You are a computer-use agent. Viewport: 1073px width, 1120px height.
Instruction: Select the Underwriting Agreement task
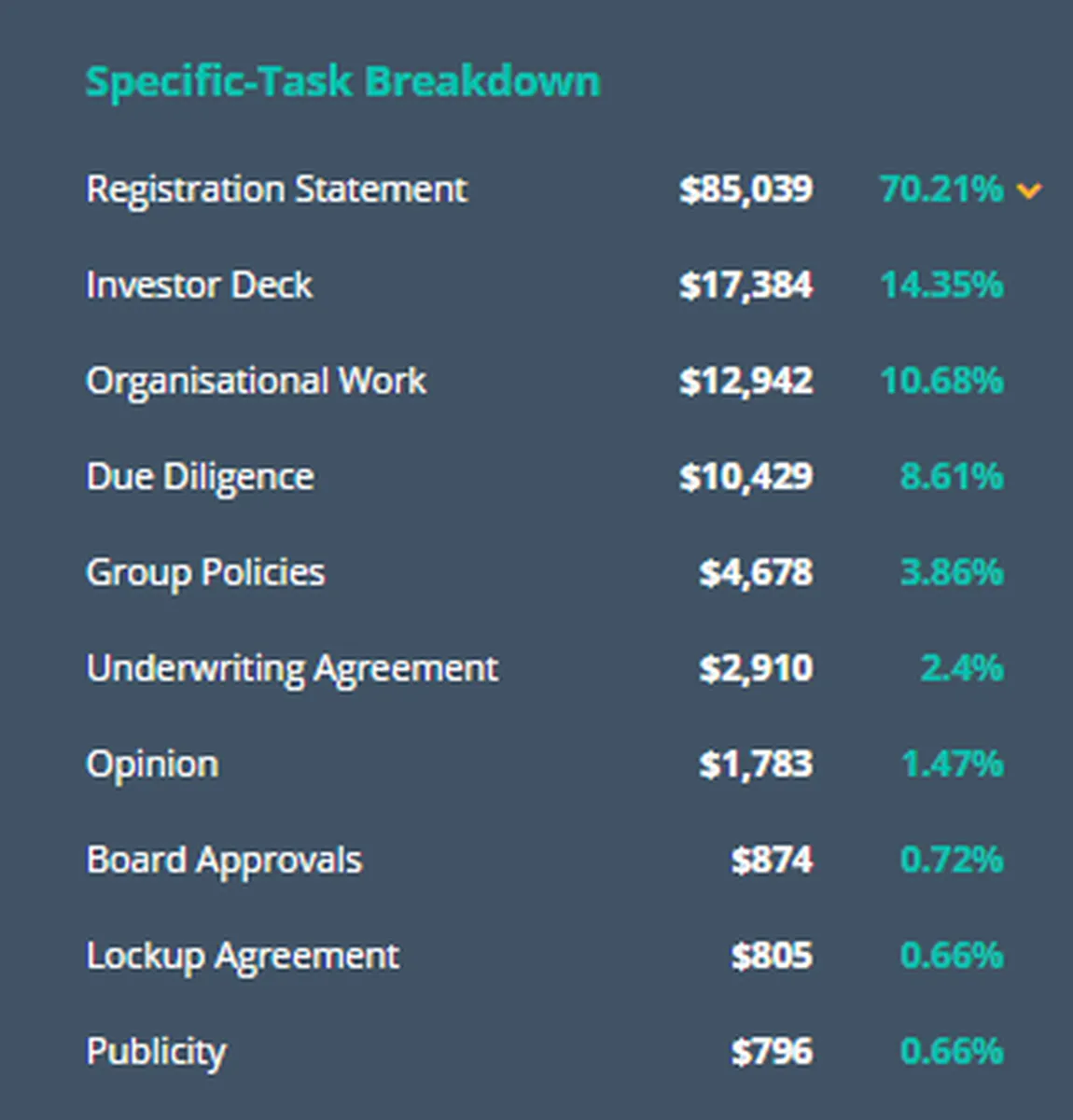point(292,668)
